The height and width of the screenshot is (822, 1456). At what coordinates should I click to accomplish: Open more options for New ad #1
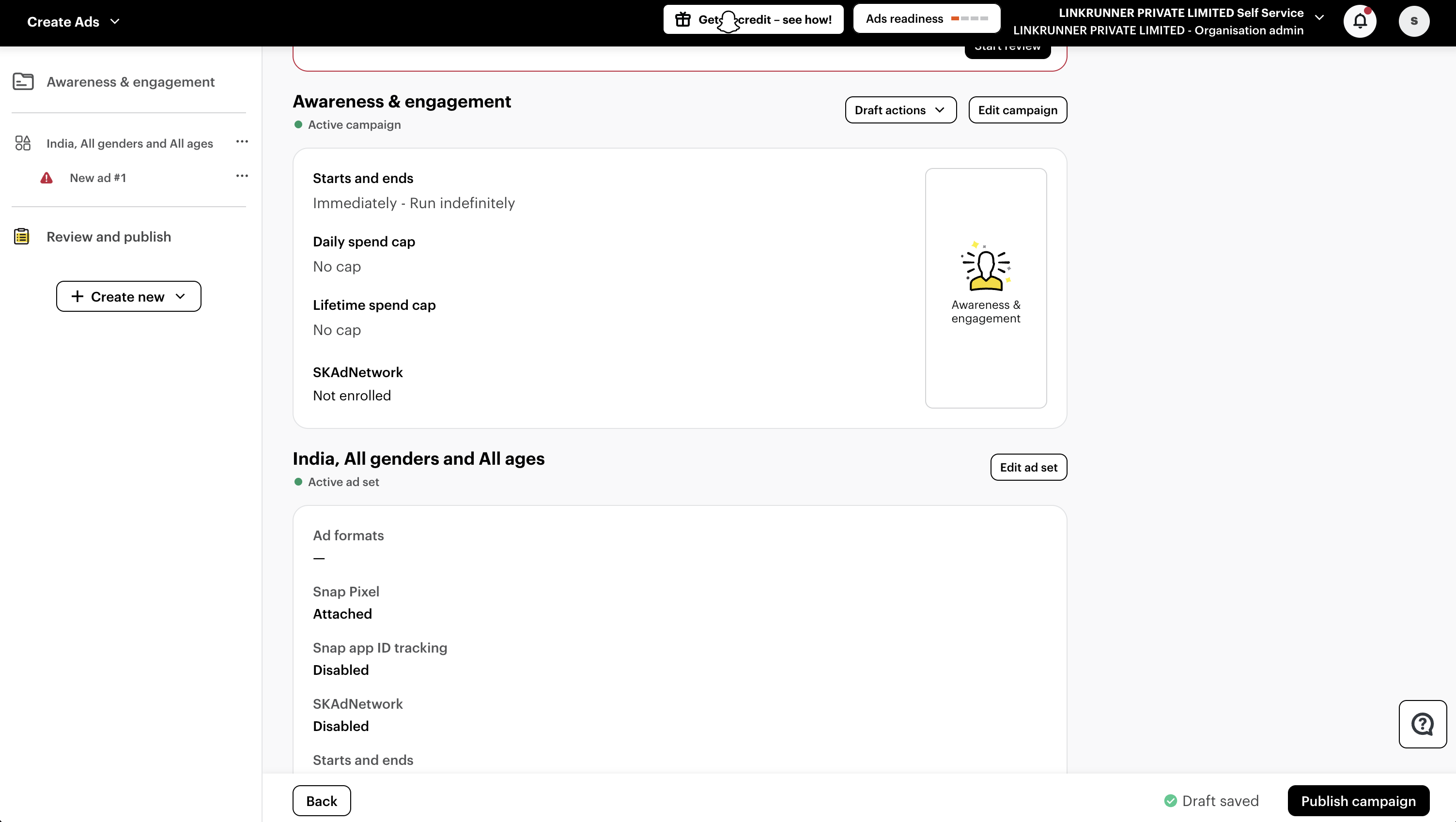242,176
